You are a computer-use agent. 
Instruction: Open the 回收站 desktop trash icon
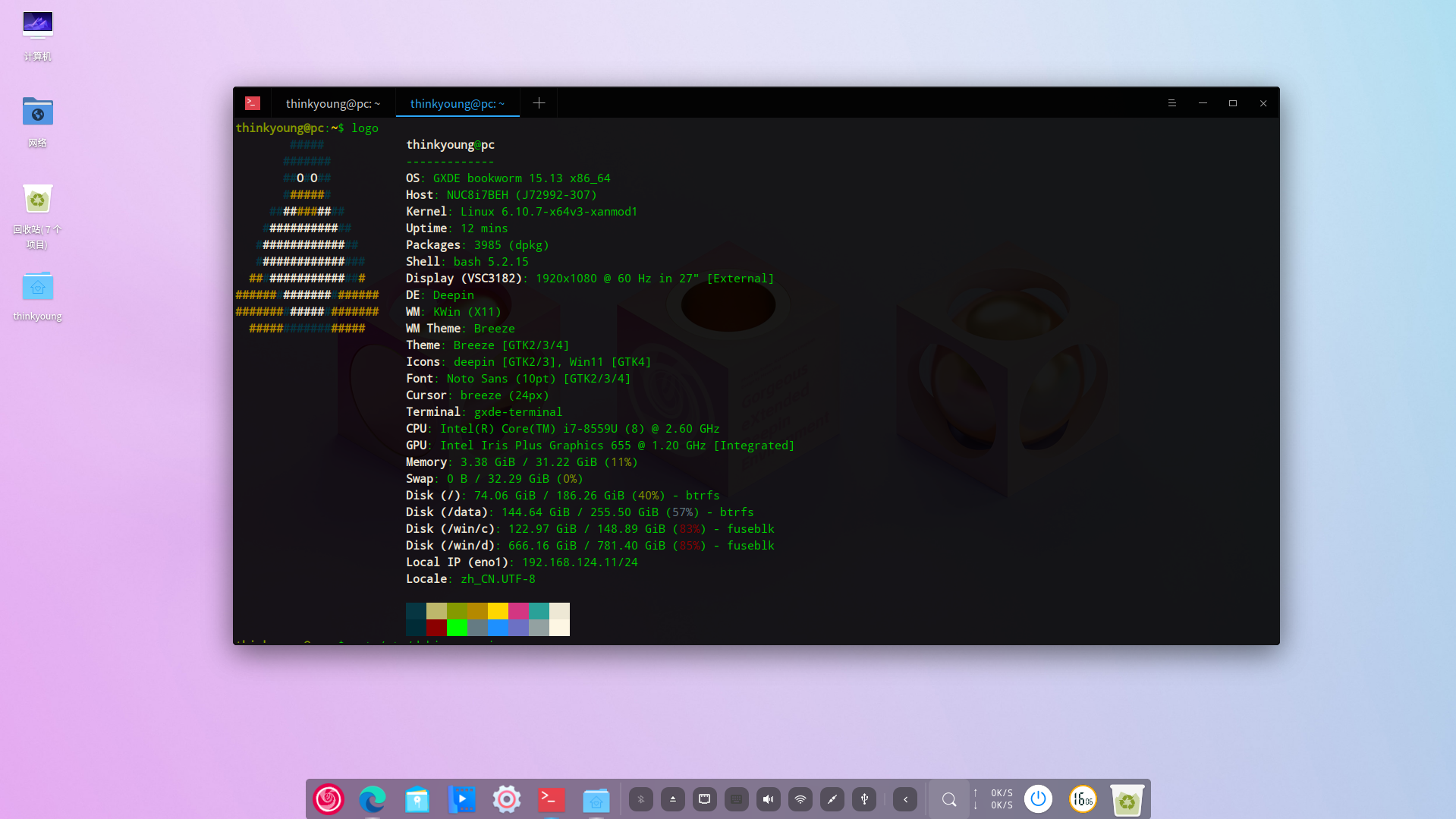tap(37, 216)
